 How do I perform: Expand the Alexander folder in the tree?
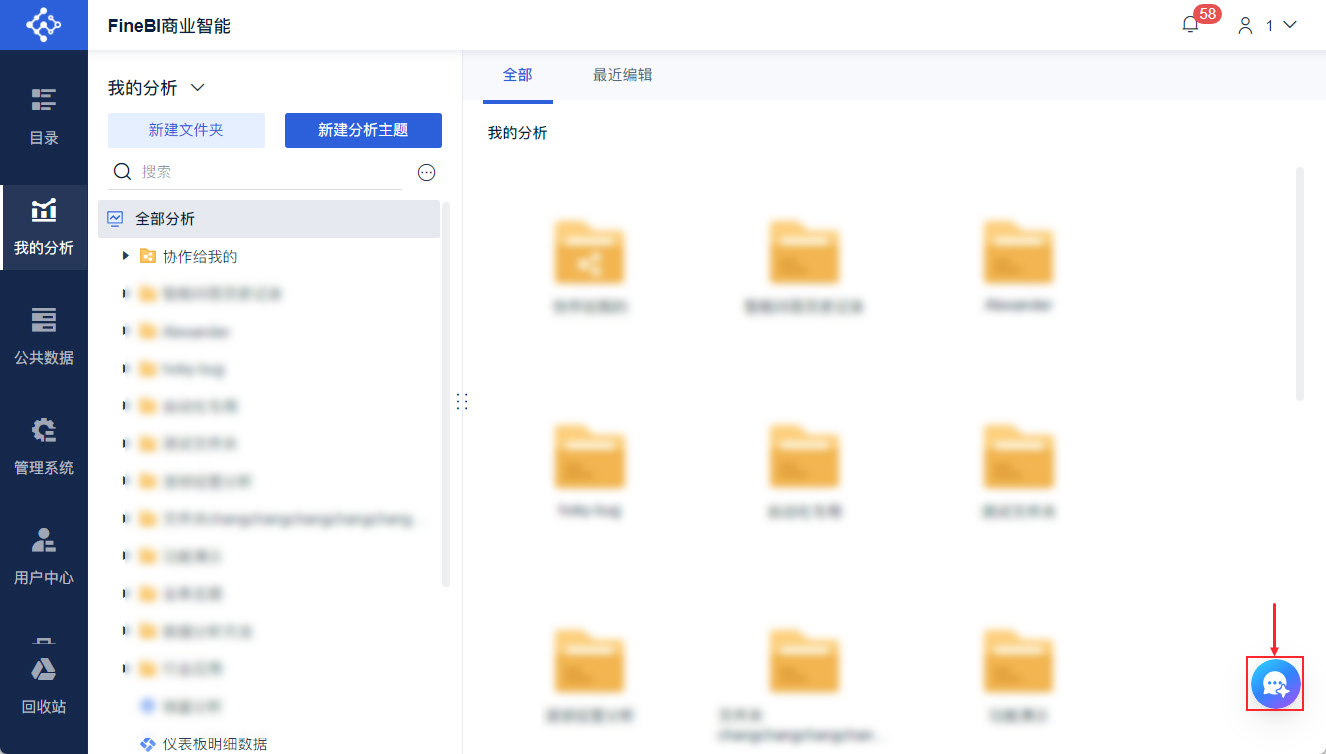click(x=126, y=331)
